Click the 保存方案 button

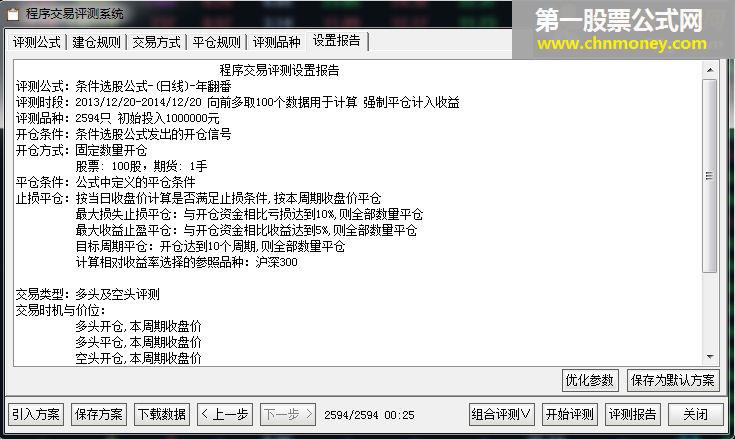click(98, 414)
